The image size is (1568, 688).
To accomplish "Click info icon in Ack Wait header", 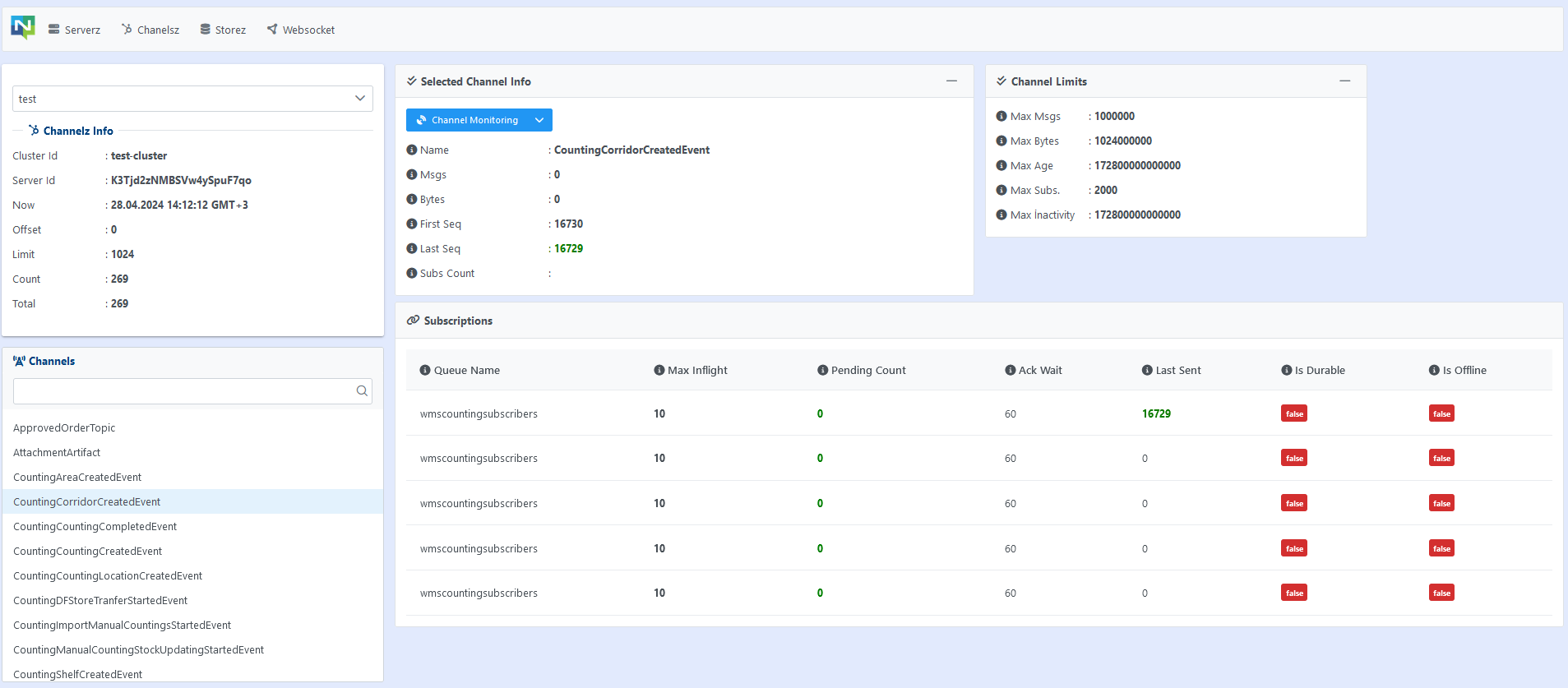I will point(1011,370).
